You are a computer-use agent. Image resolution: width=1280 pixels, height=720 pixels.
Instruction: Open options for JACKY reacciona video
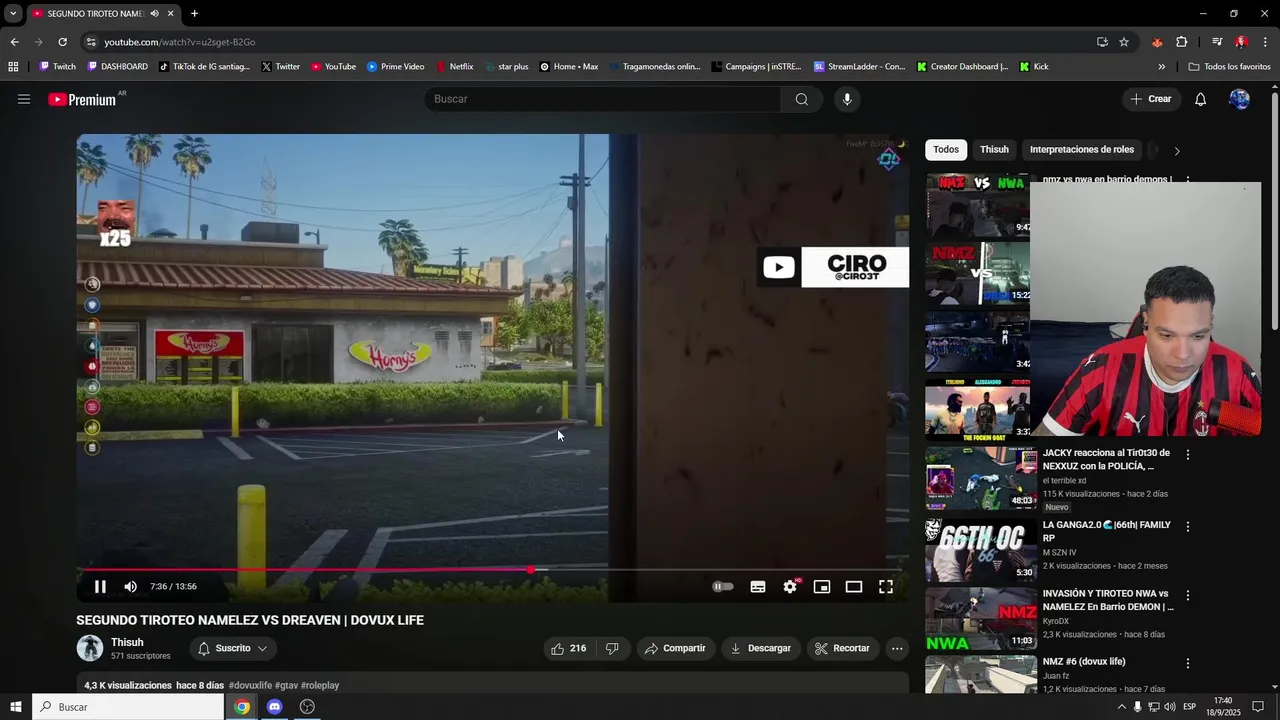point(1188,454)
